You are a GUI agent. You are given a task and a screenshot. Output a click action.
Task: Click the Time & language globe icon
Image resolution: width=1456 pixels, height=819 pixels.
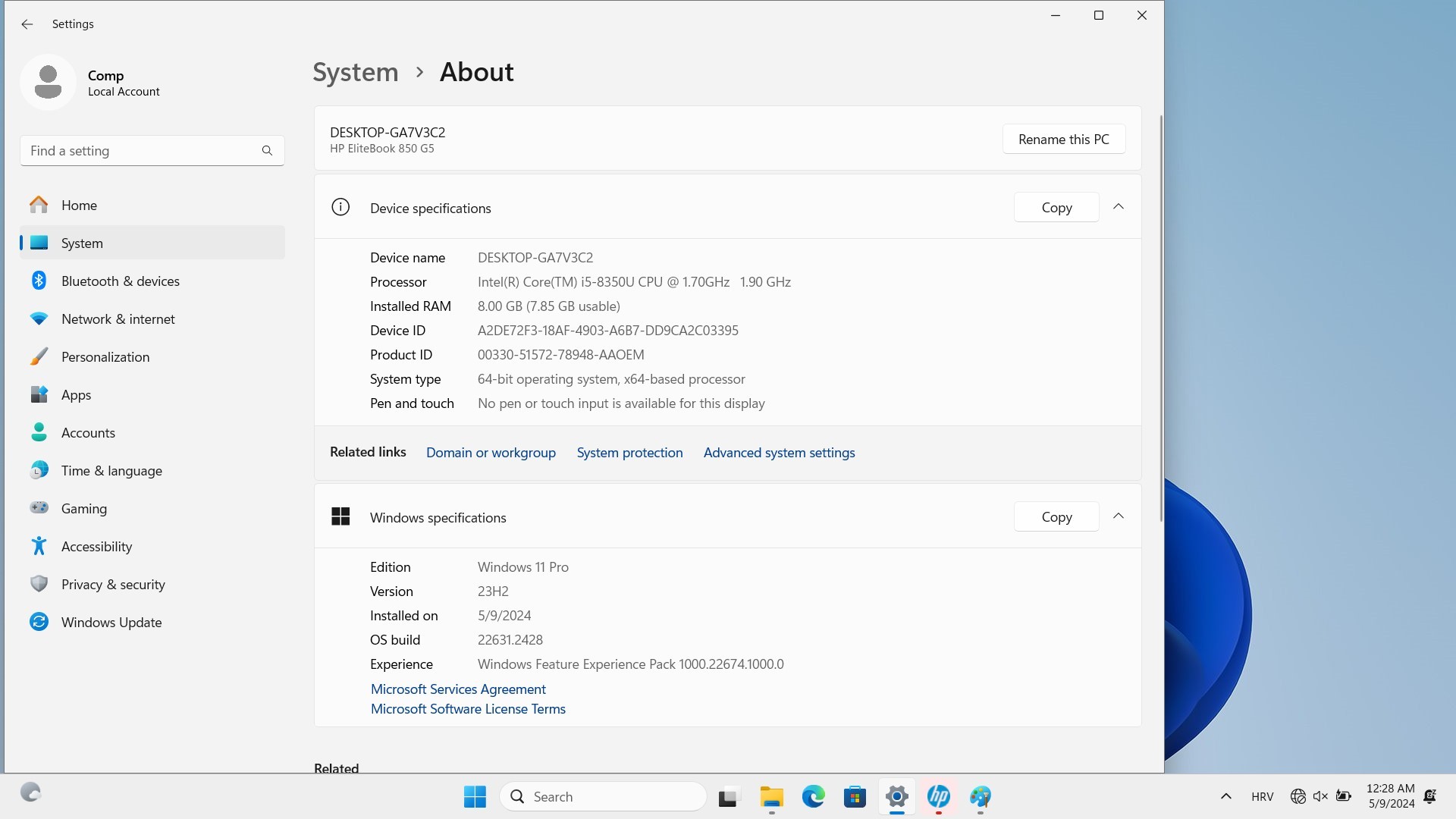pos(39,470)
